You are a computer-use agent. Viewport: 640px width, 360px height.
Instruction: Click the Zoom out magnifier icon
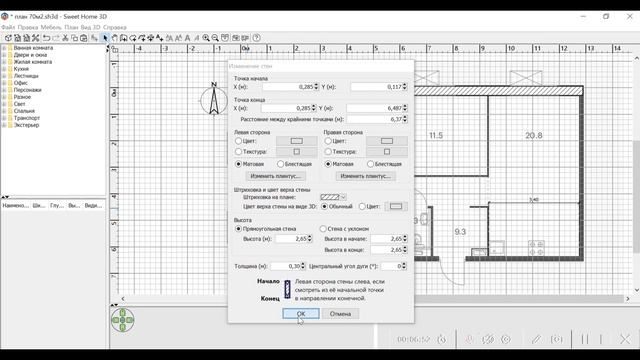215,38
